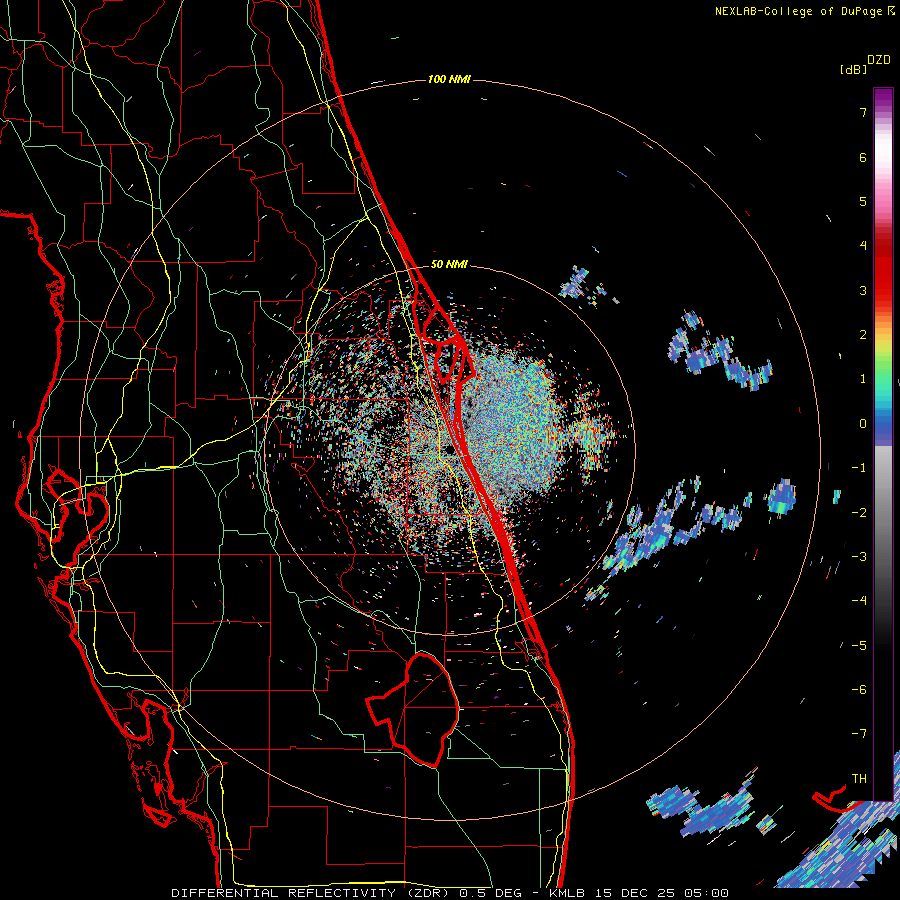Select the 6 value on color scale
The width and height of the screenshot is (900, 900).
[x=863, y=157]
